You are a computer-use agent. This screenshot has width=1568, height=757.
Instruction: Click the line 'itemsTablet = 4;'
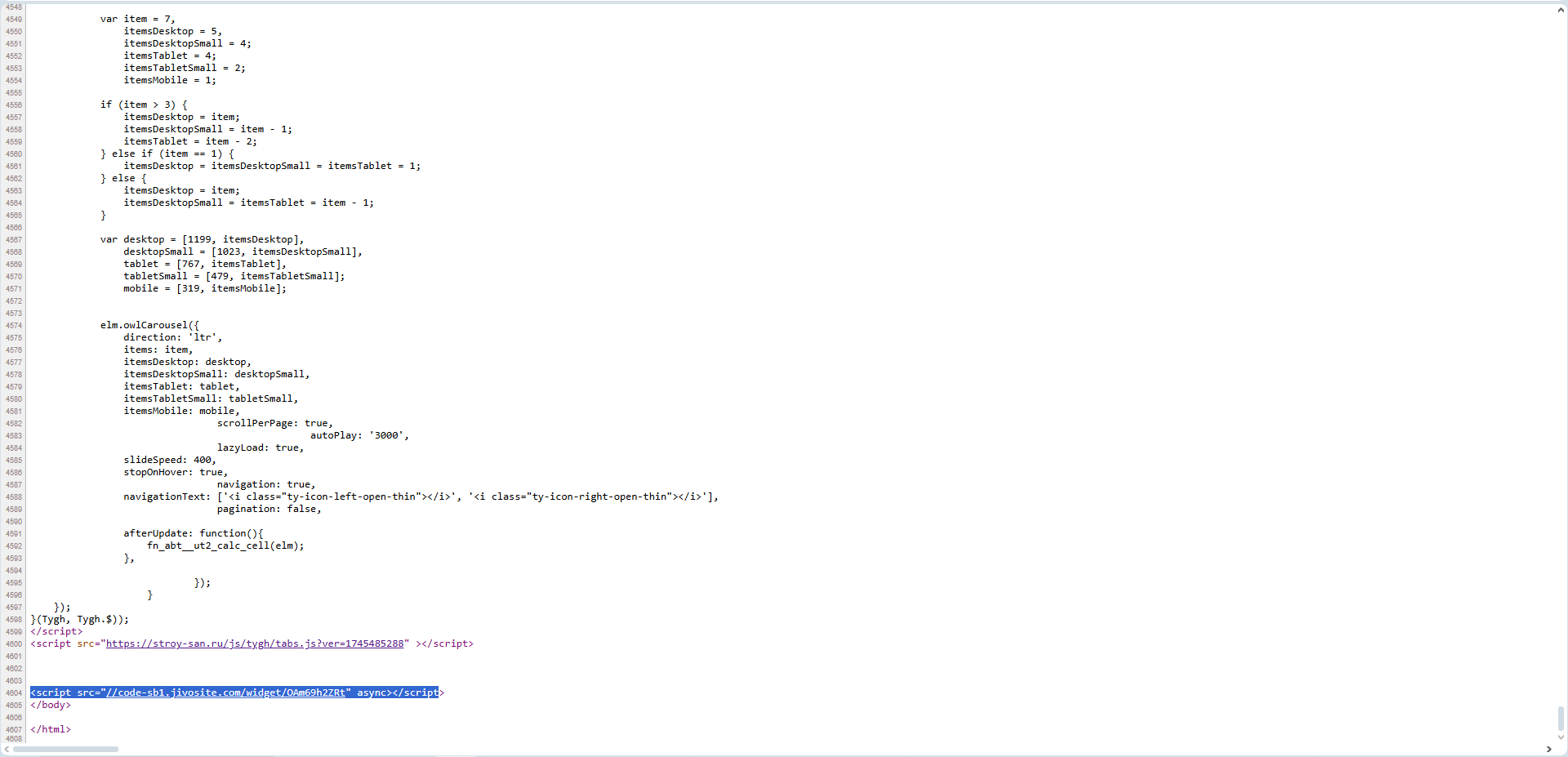tap(170, 56)
